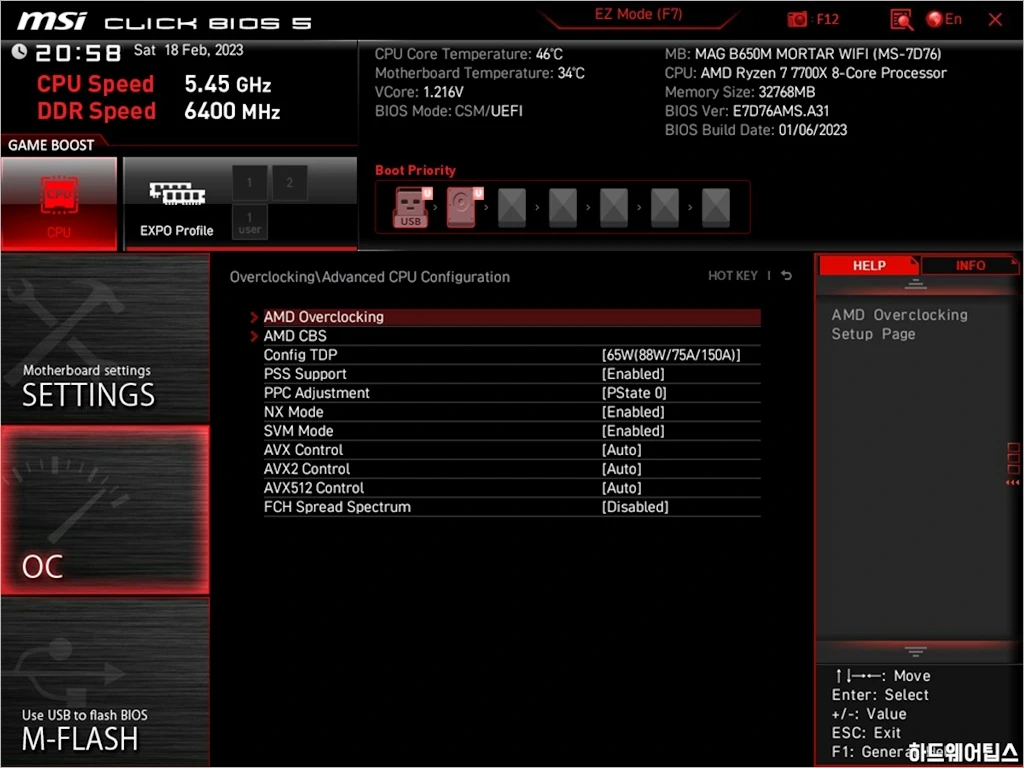Image resolution: width=1024 pixels, height=768 pixels.
Task: Select EXPO profile 2 button
Action: click(x=290, y=183)
